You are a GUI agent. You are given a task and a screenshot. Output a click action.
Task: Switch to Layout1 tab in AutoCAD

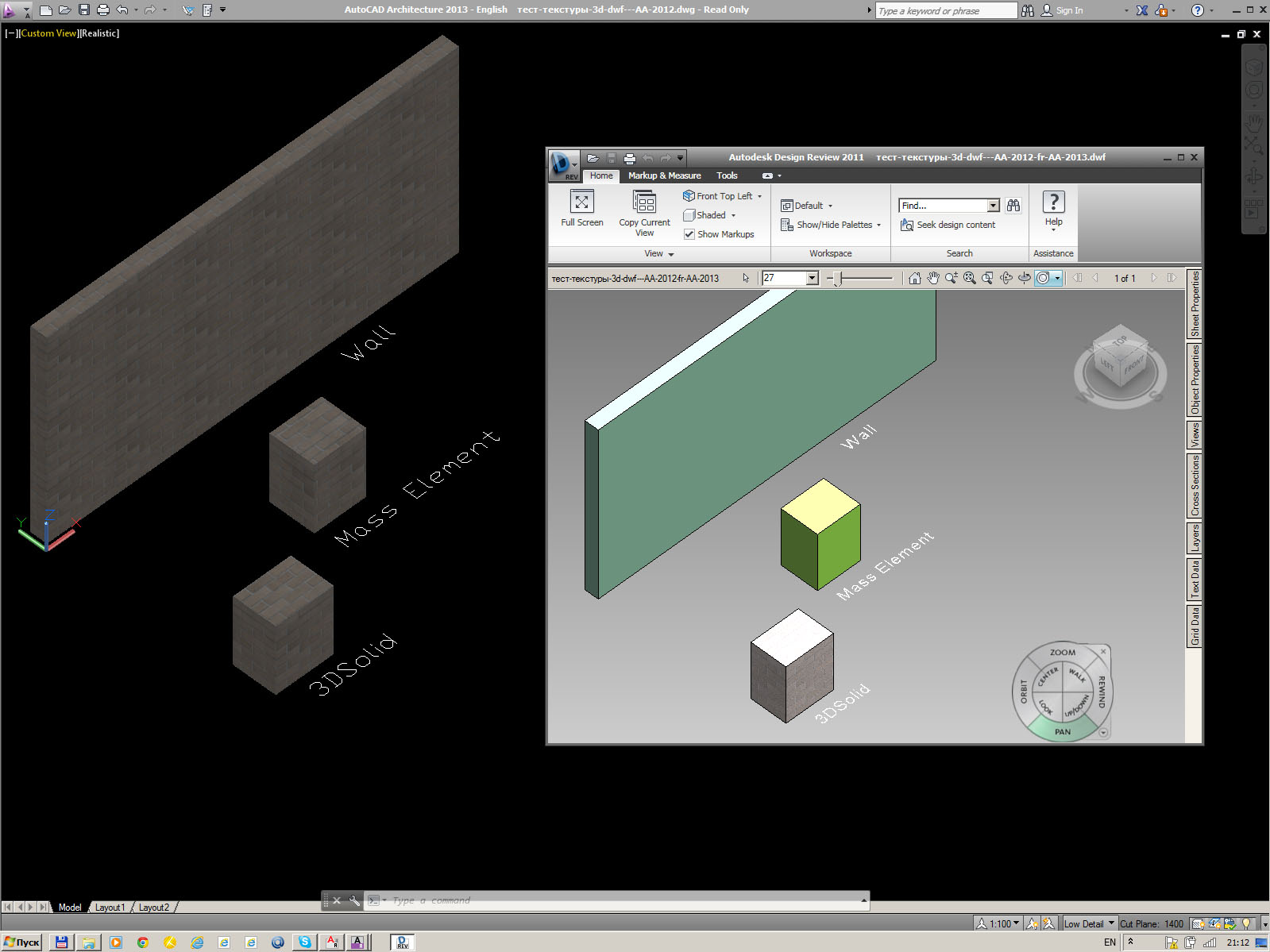(x=110, y=908)
